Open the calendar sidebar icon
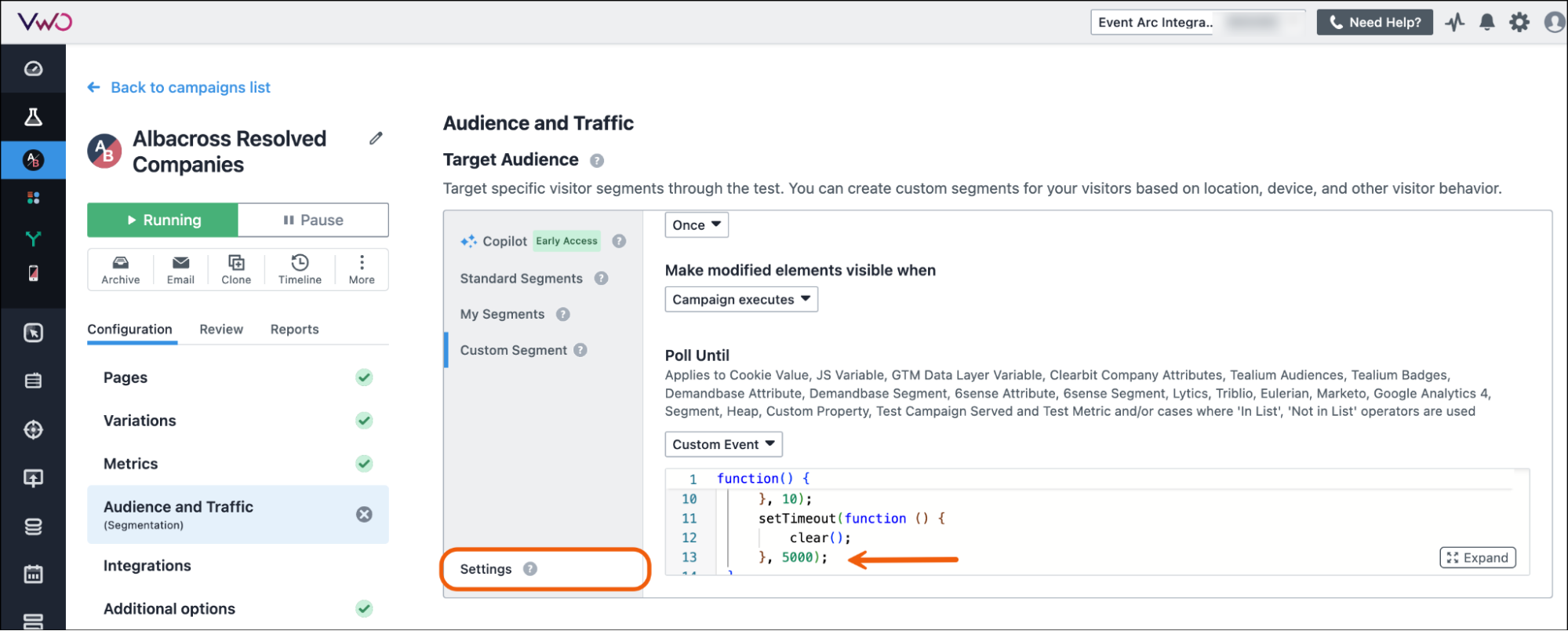The image size is (1568, 631). coord(33,574)
